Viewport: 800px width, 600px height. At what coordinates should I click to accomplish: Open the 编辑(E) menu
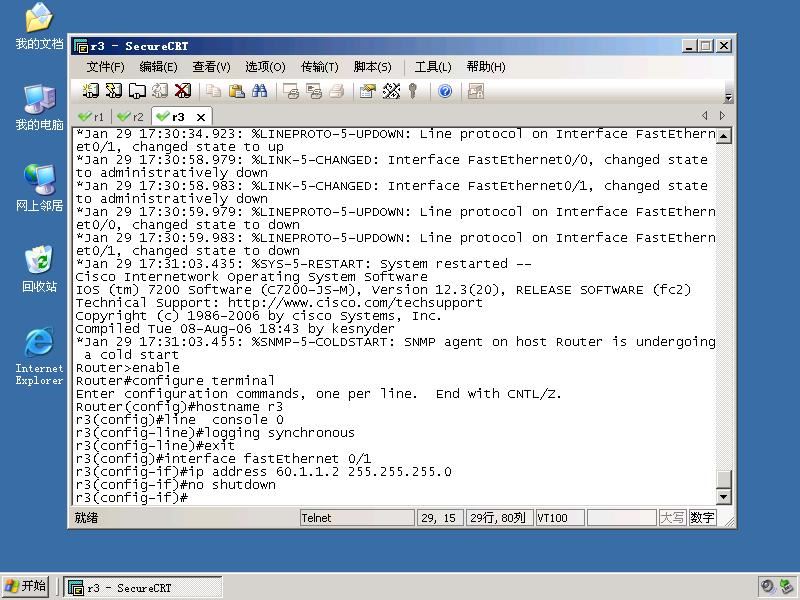pos(158,67)
